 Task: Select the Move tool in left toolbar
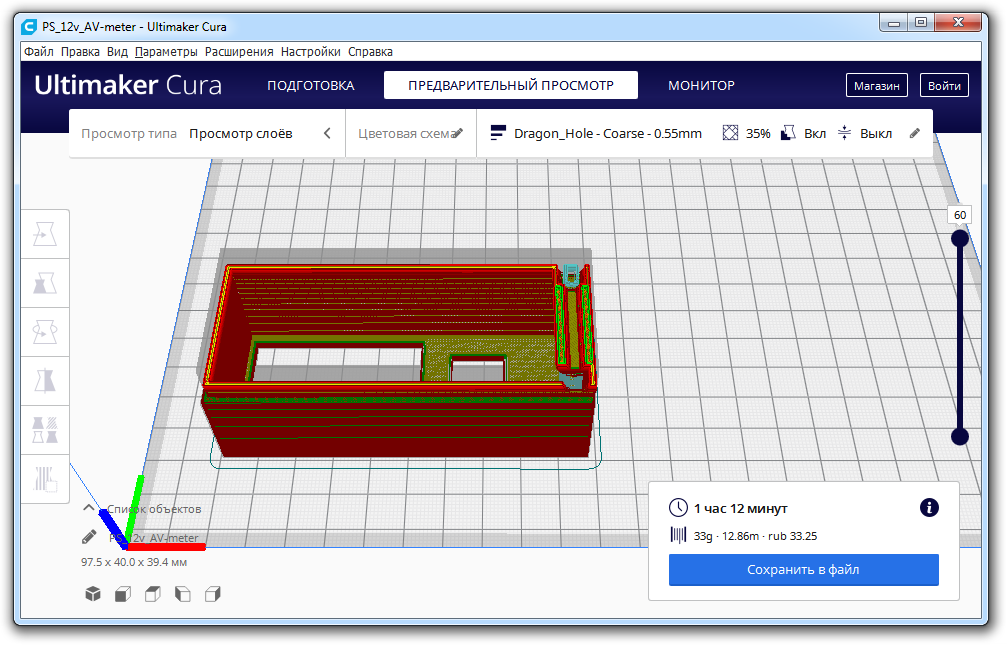coord(45,234)
